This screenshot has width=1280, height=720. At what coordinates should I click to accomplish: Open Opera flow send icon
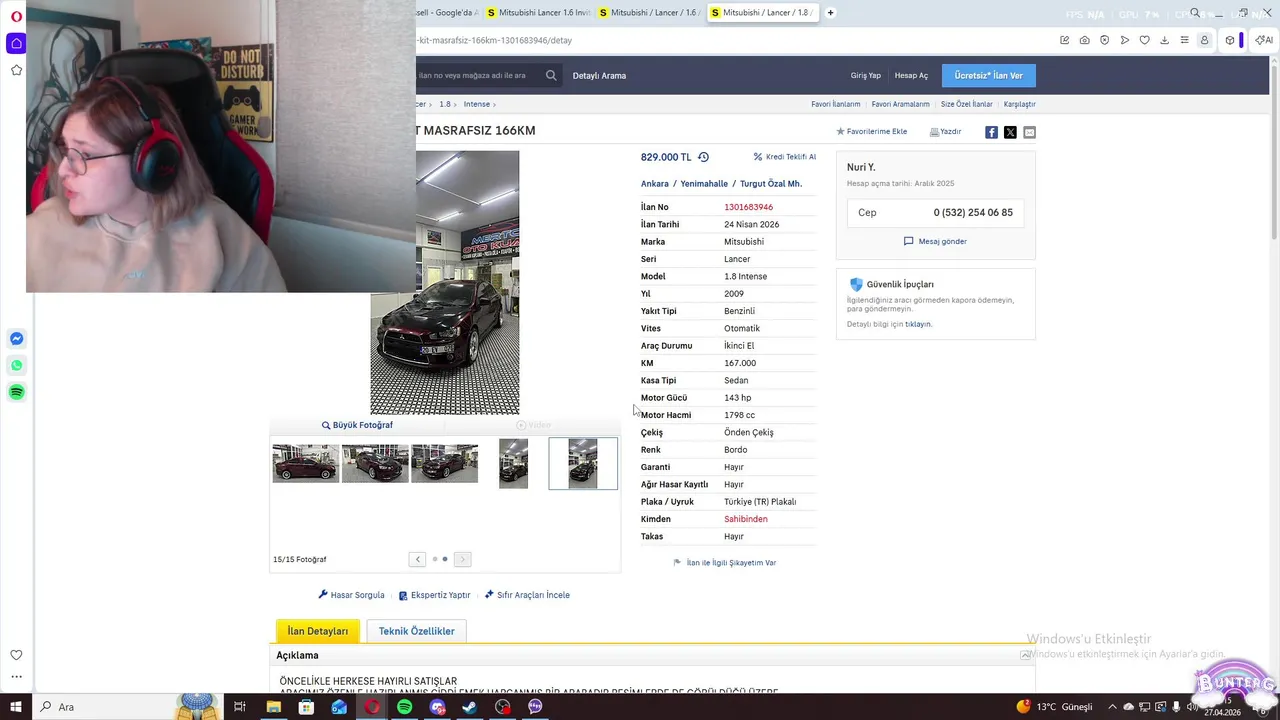coord(1124,40)
